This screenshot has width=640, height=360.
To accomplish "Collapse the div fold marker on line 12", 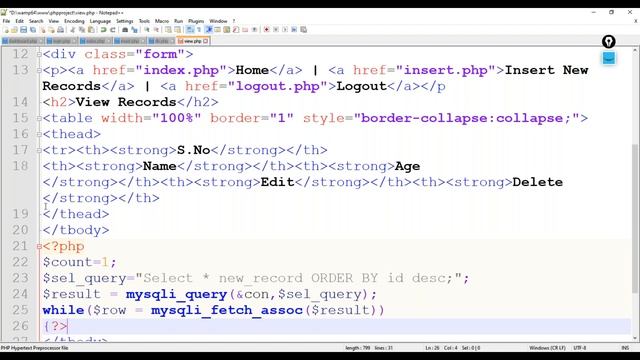I will click(39, 54).
